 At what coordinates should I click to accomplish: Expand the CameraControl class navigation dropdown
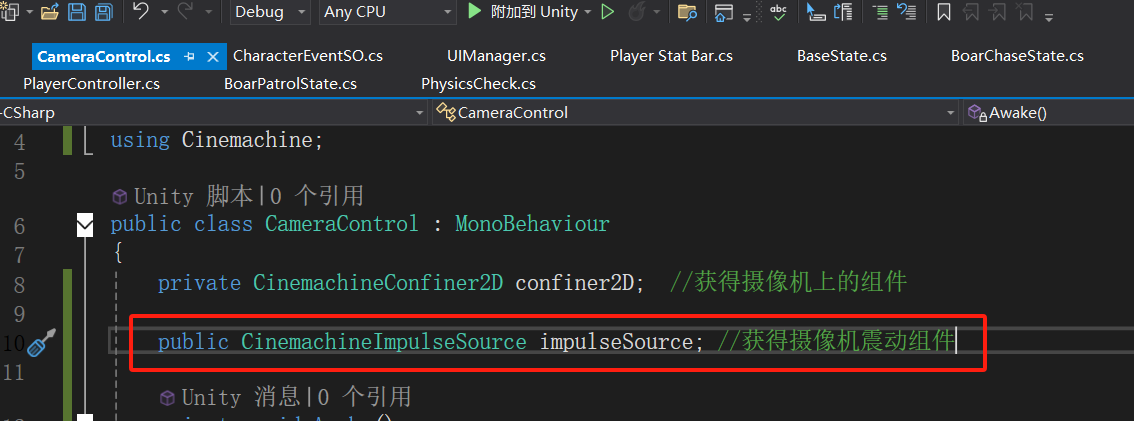coord(949,113)
